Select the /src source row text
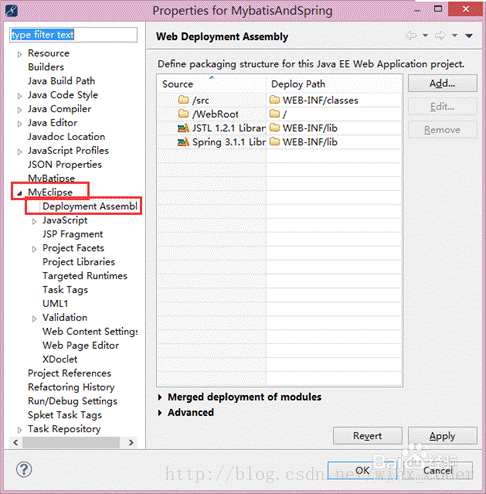Image resolution: width=486 pixels, height=494 pixels. tap(201, 100)
